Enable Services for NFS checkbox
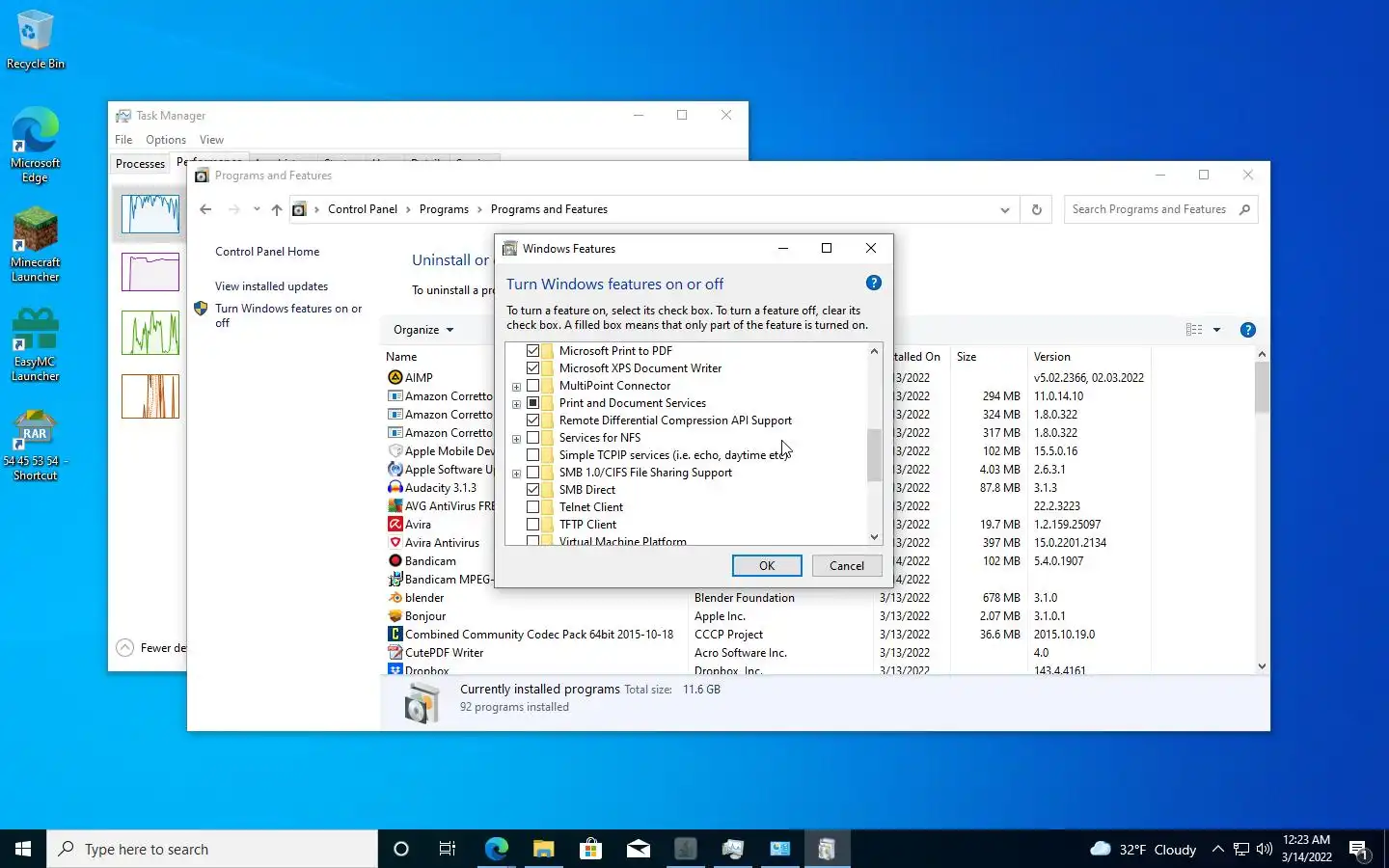Viewport: 1389px width, 868px height. 532,437
